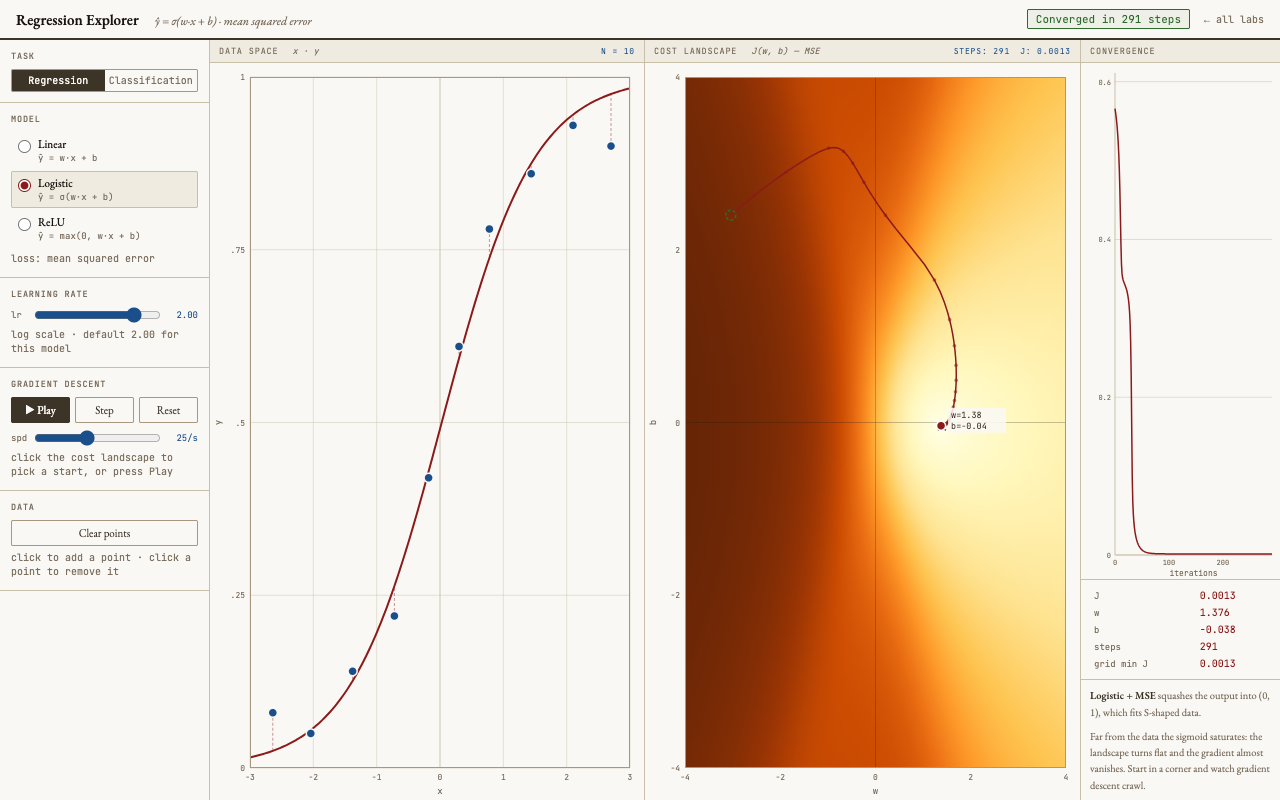1280x800 pixels.
Task: Click the N = 10 label
Action: coord(617,51)
